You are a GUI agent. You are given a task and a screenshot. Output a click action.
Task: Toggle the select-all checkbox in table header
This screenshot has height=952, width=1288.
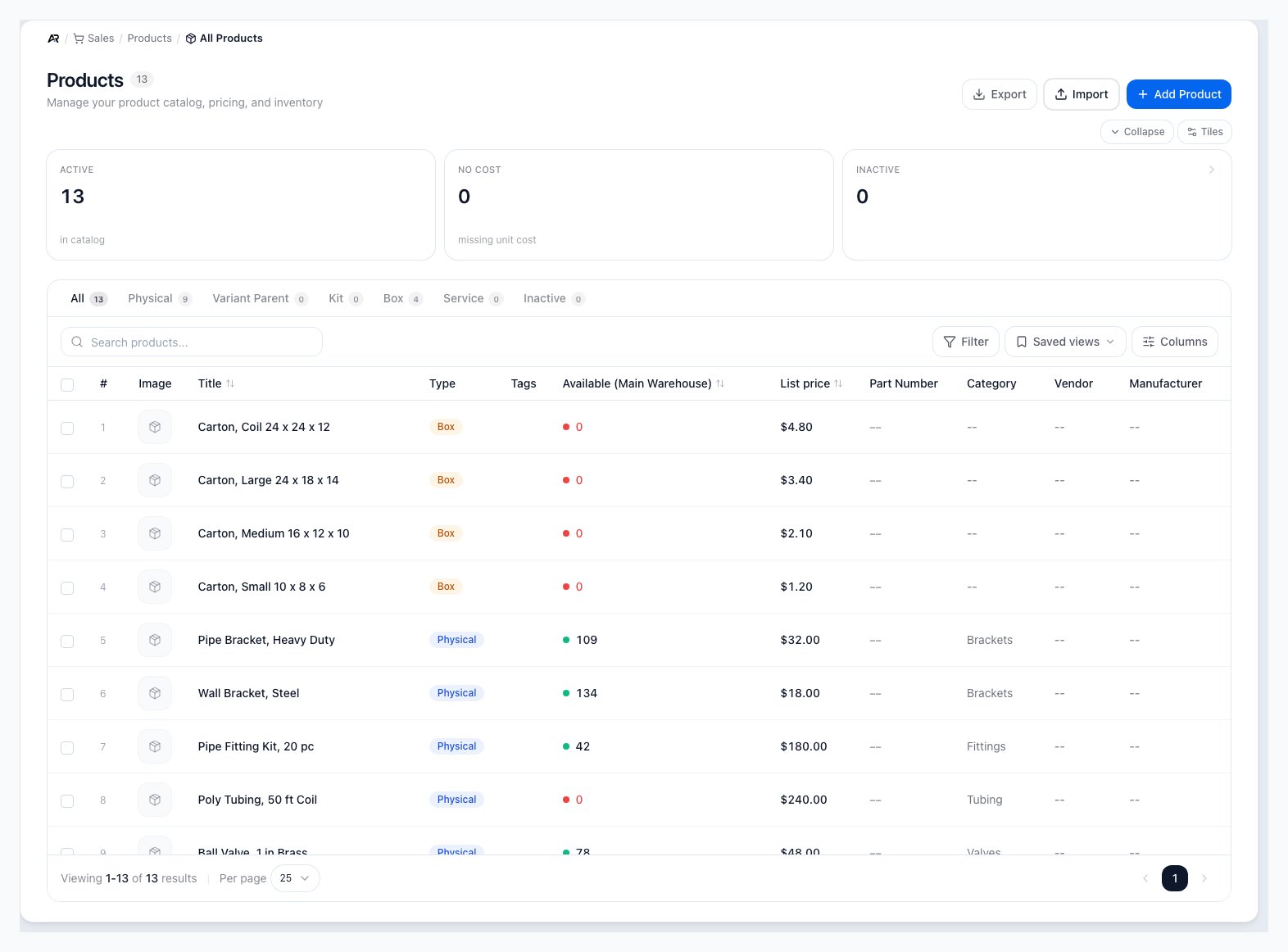[x=67, y=385]
